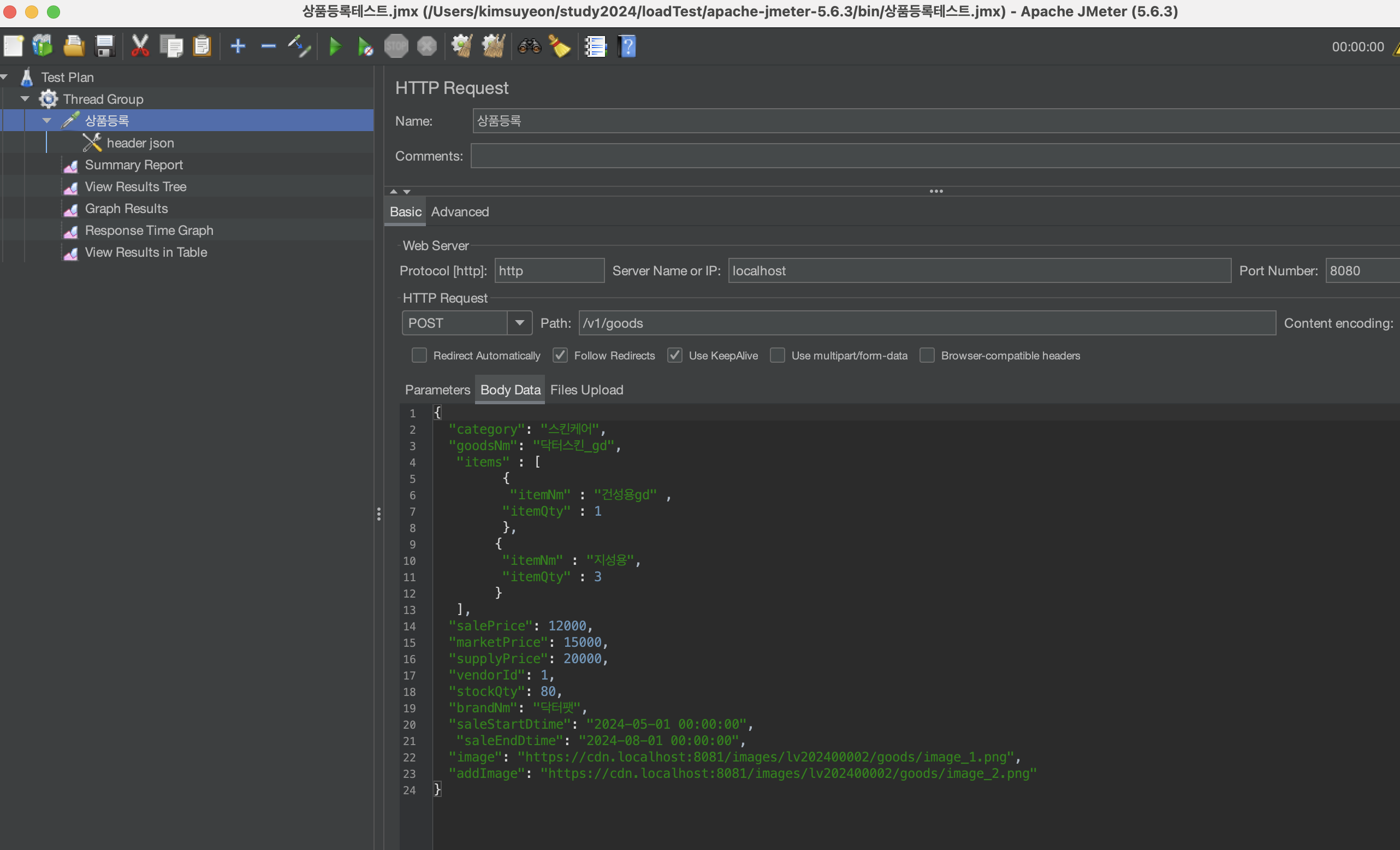The height and width of the screenshot is (850, 1400).
Task: Open Search with binoculars icon
Action: [x=530, y=46]
